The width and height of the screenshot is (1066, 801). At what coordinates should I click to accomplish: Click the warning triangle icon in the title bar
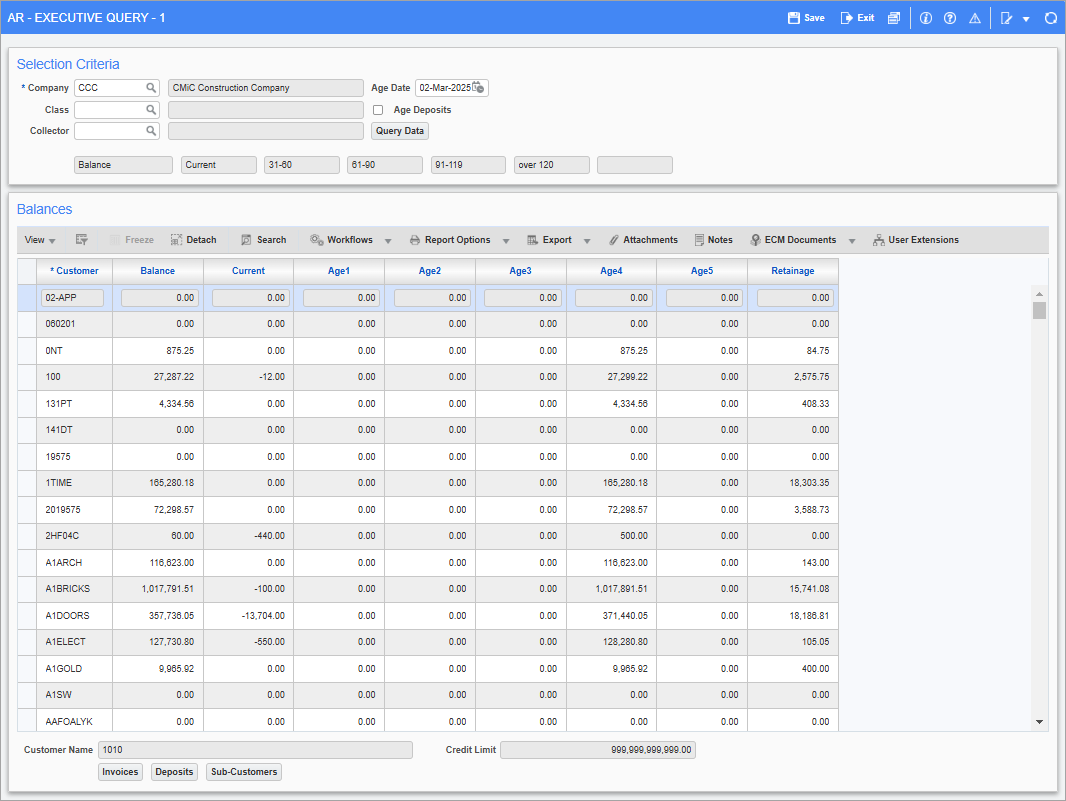pyautogui.click(x=974, y=17)
